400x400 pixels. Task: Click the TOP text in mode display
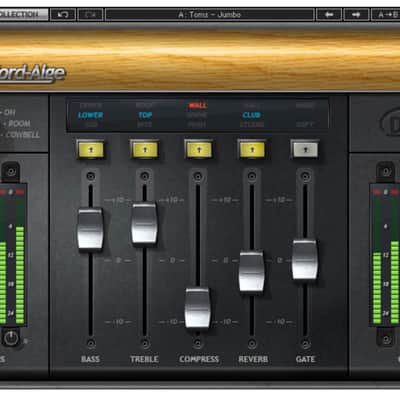145,115
